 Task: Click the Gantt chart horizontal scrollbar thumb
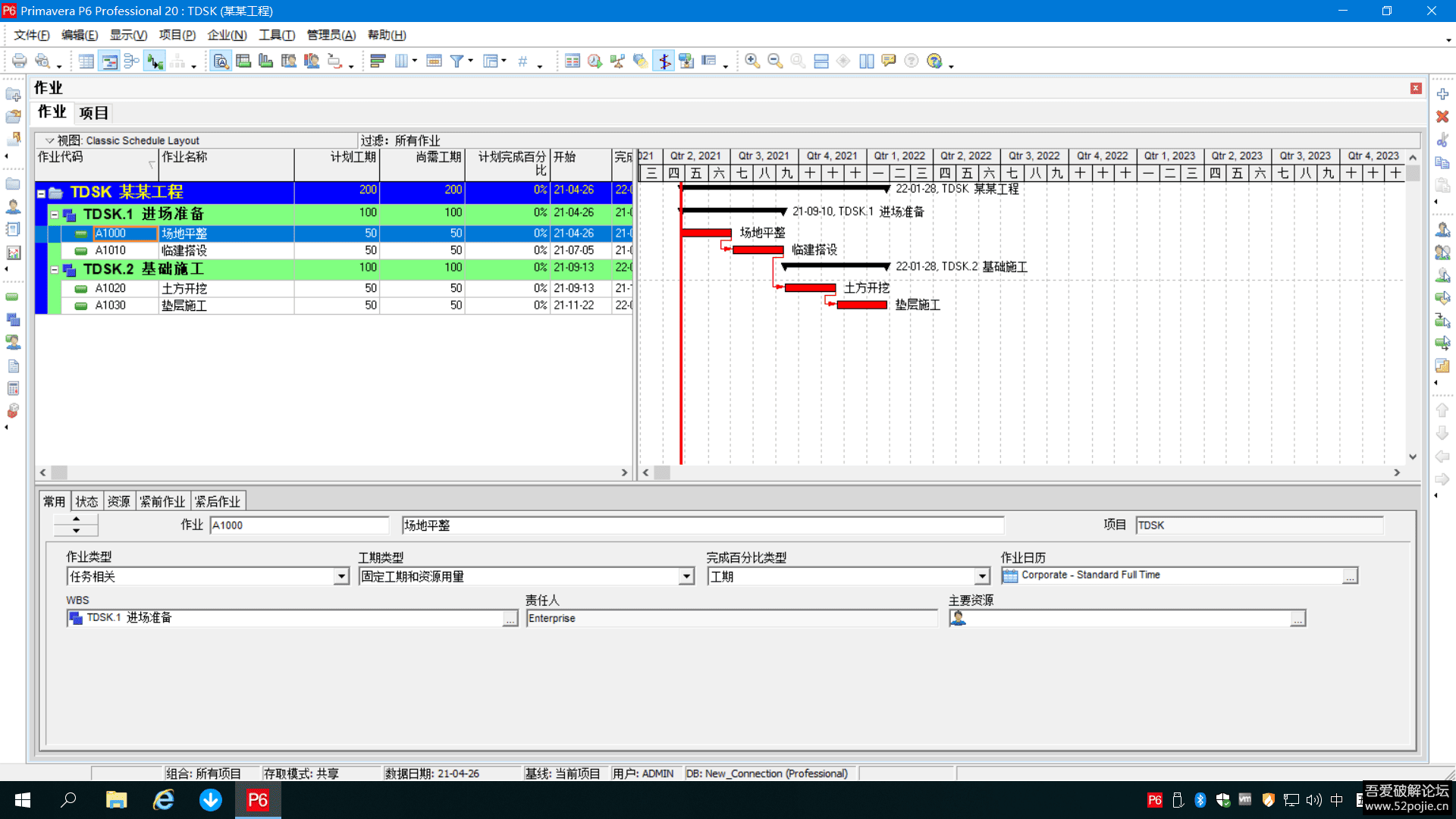pos(662,472)
